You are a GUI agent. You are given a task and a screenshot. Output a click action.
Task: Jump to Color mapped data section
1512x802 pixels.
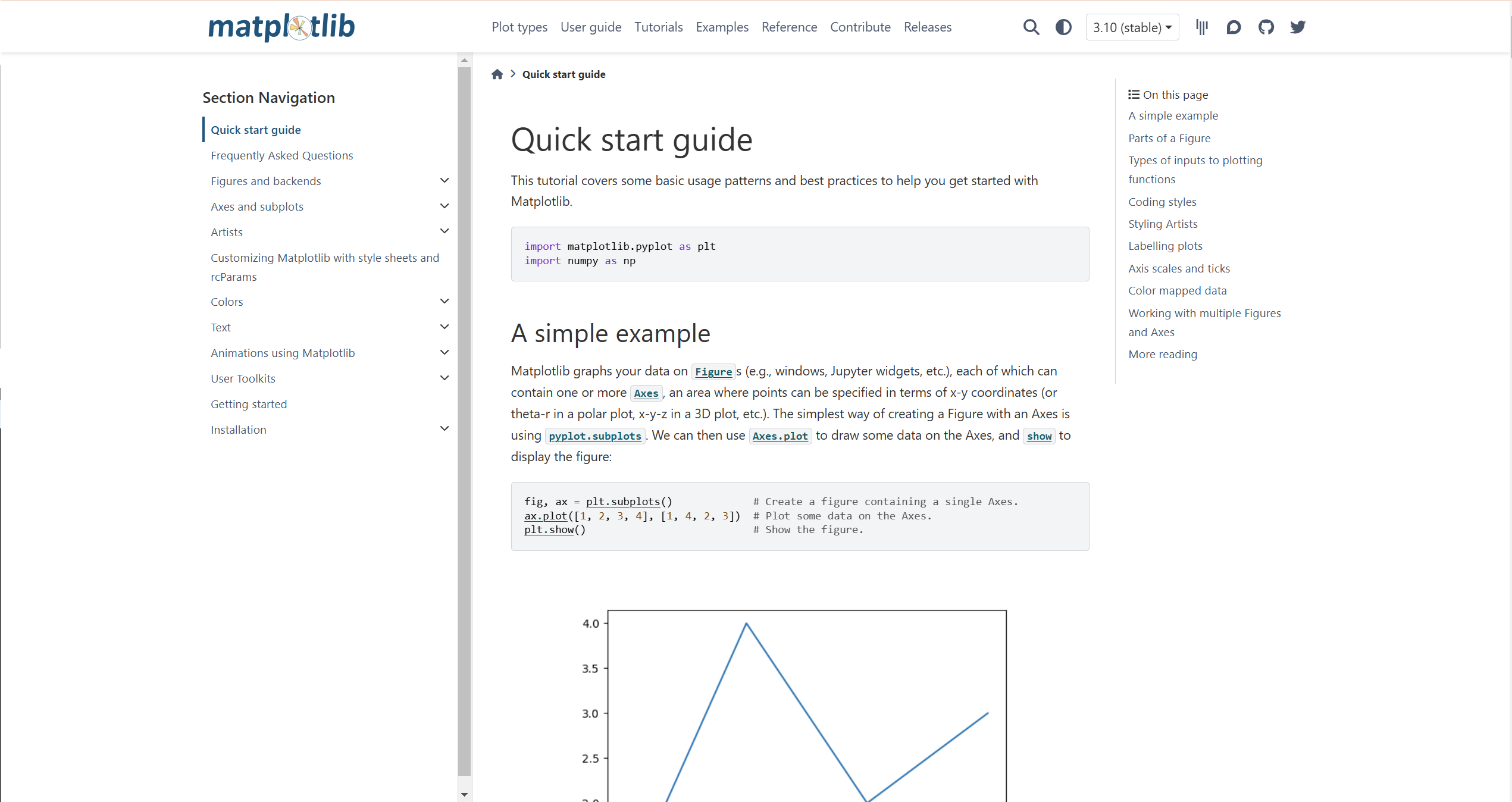pyautogui.click(x=1178, y=290)
